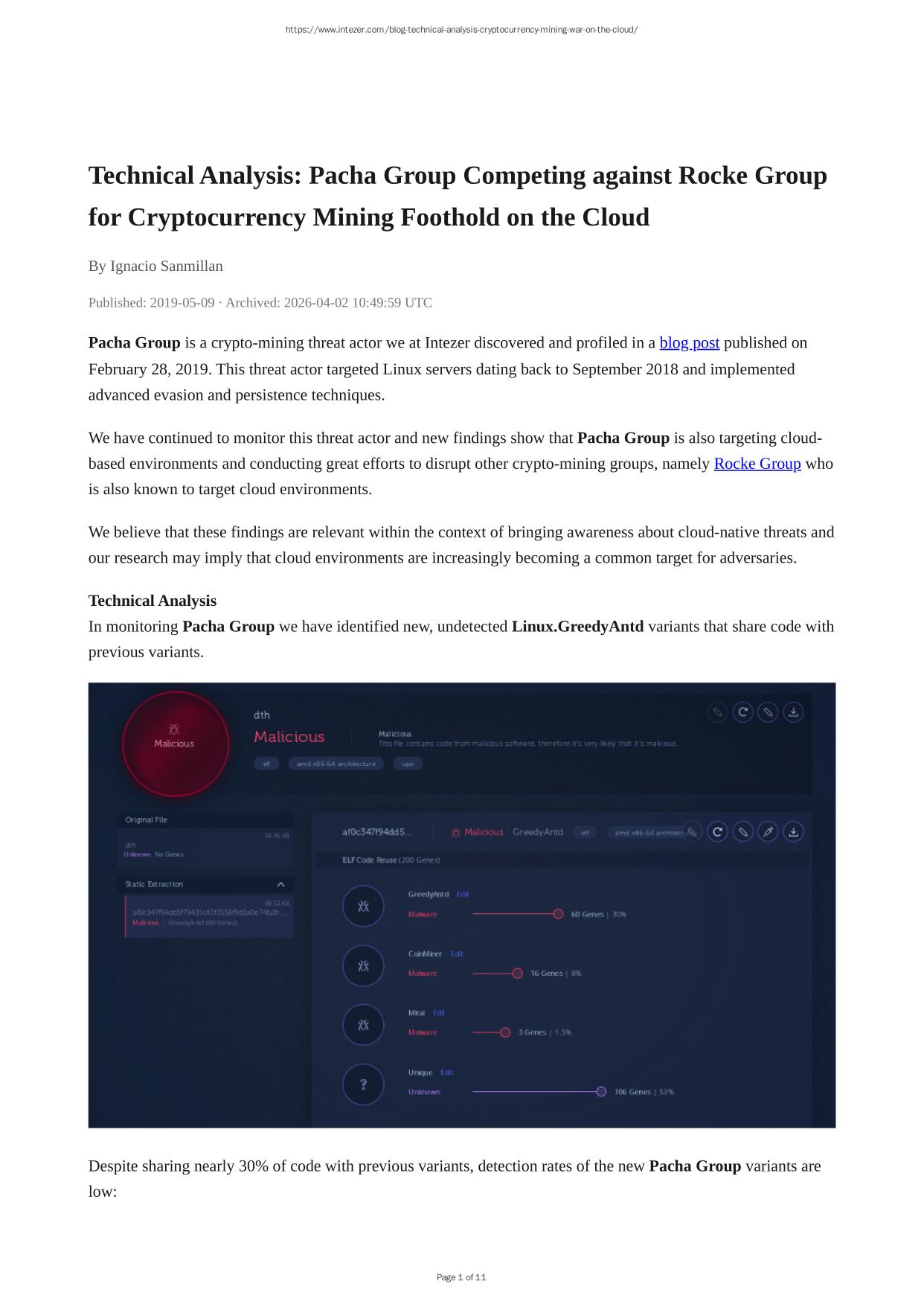Click the refresh icon in the af0c347f94dd5 row

(717, 831)
